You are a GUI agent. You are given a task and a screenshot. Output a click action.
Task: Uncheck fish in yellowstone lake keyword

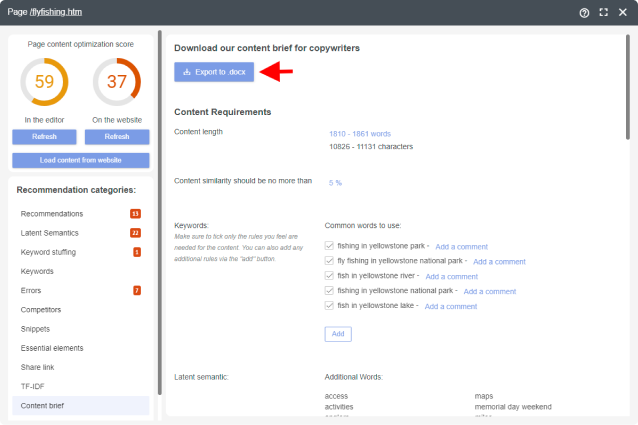tap(330, 306)
